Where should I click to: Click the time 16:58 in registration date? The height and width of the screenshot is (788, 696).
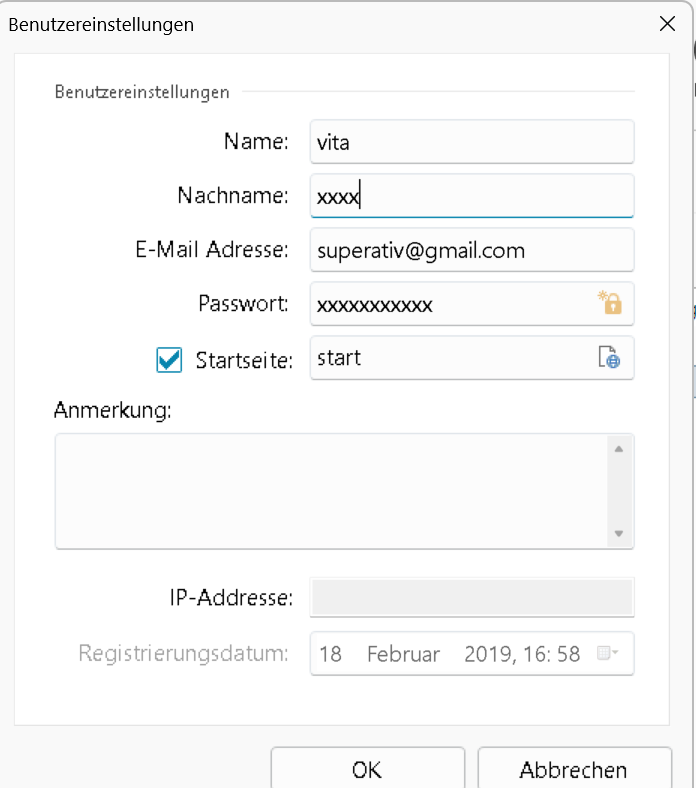point(552,654)
